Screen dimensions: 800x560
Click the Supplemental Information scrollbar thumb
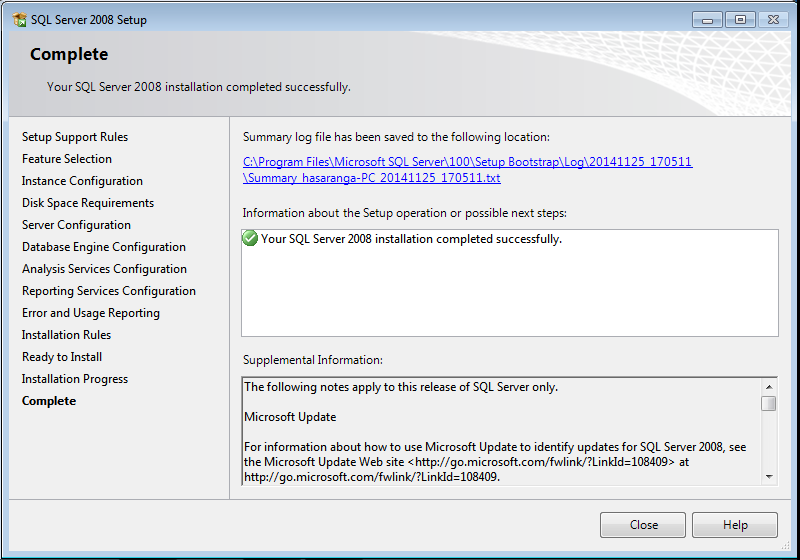769,403
